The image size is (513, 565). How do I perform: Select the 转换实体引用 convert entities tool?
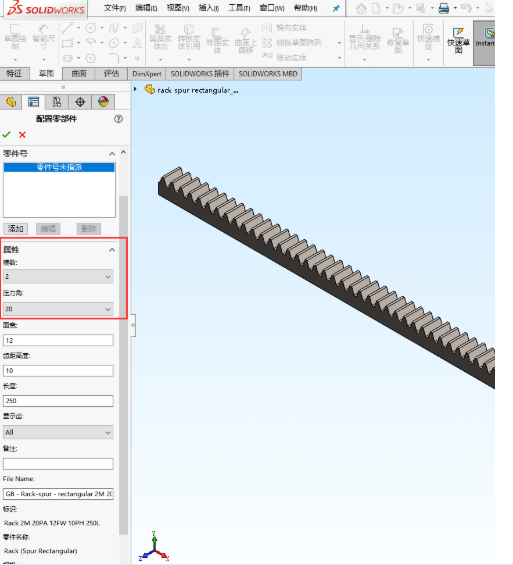pos(189,37)
